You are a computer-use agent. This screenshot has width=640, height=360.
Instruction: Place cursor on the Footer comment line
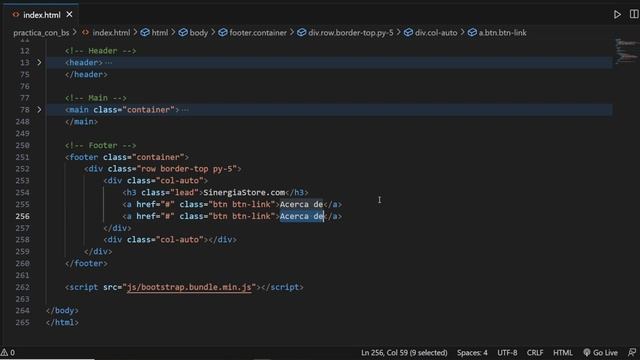click(x=100, y=145)
